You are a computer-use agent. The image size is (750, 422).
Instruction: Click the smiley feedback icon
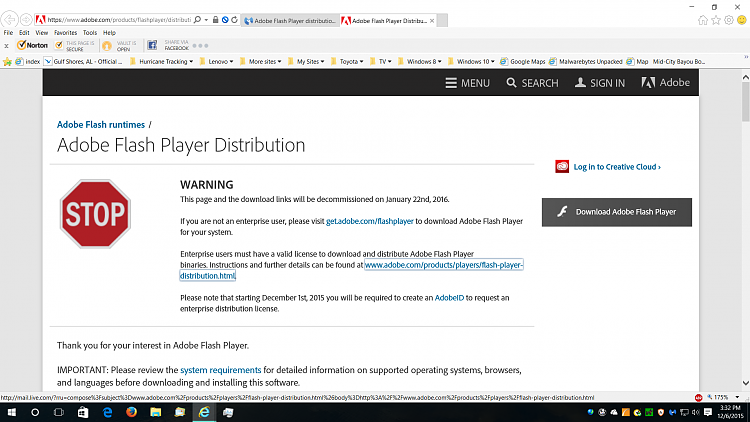[x=741, y=20]
